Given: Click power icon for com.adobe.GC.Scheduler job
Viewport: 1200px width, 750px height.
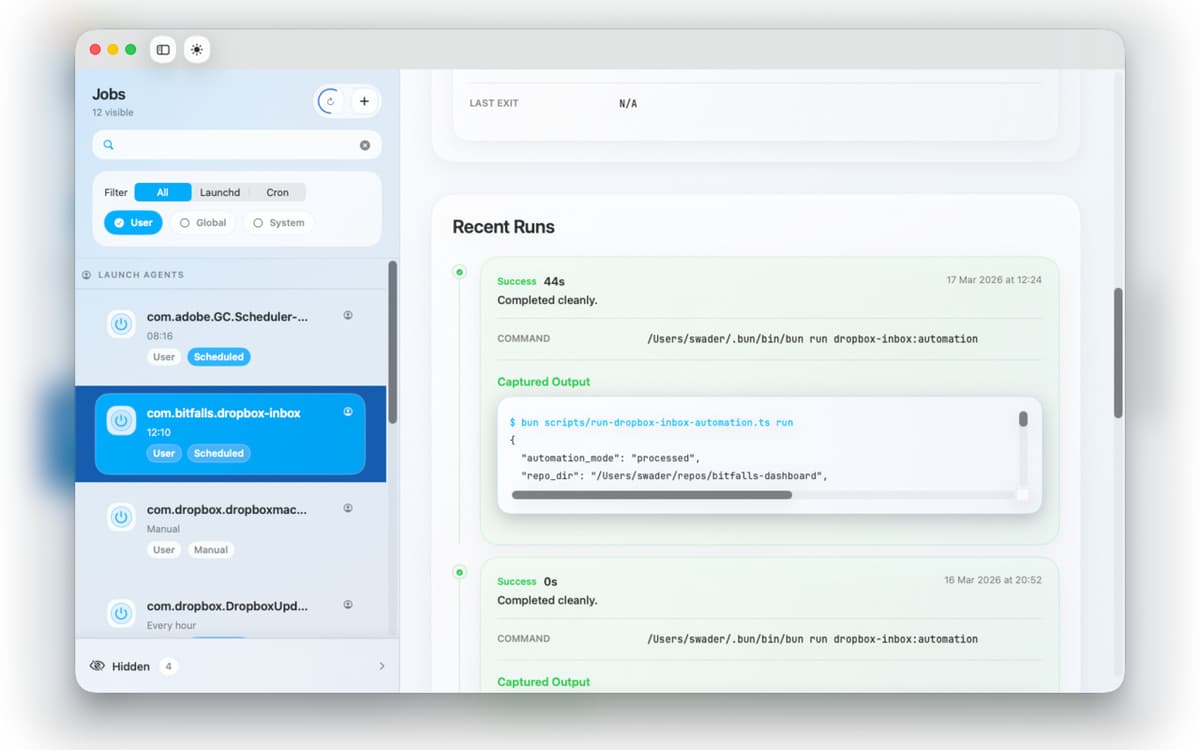Looking at the screenshot, I should click(x=121, y=324).
